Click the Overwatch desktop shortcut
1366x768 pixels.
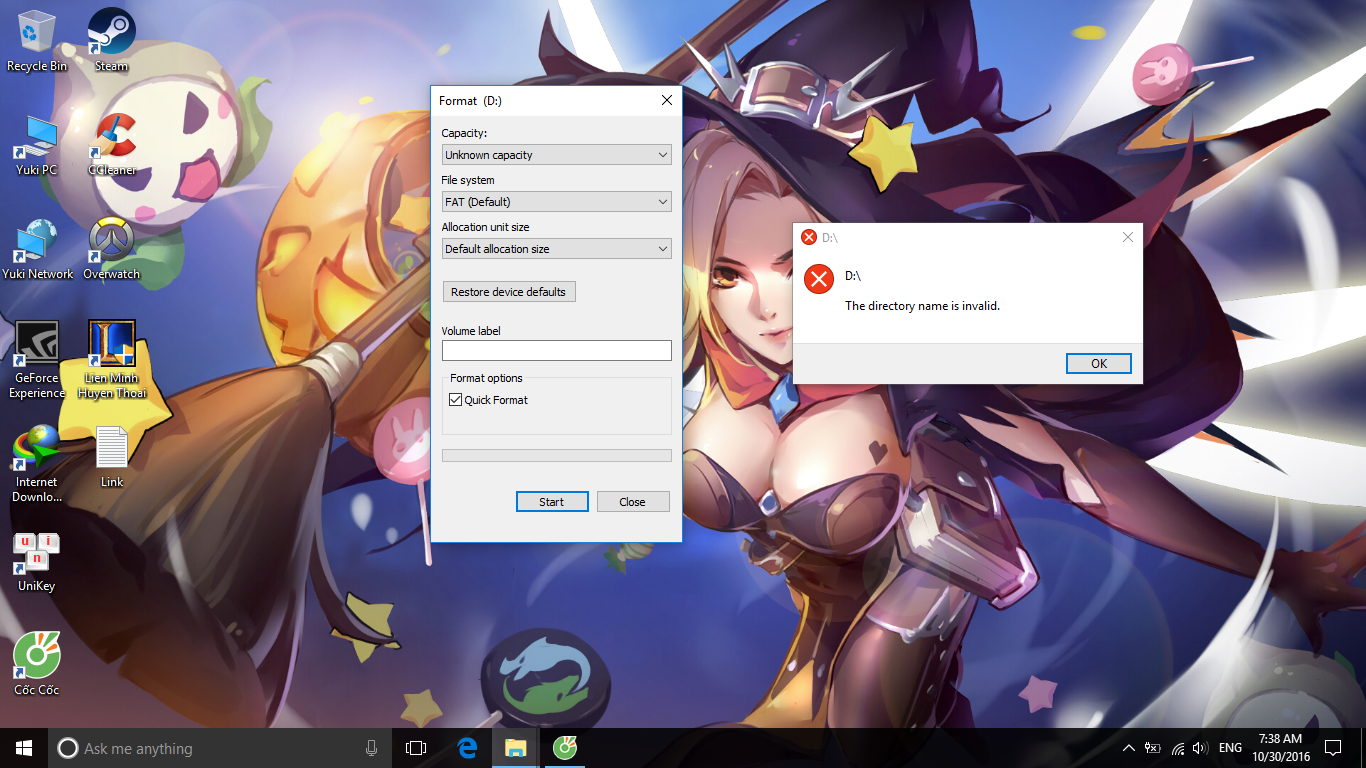(112, 248)
